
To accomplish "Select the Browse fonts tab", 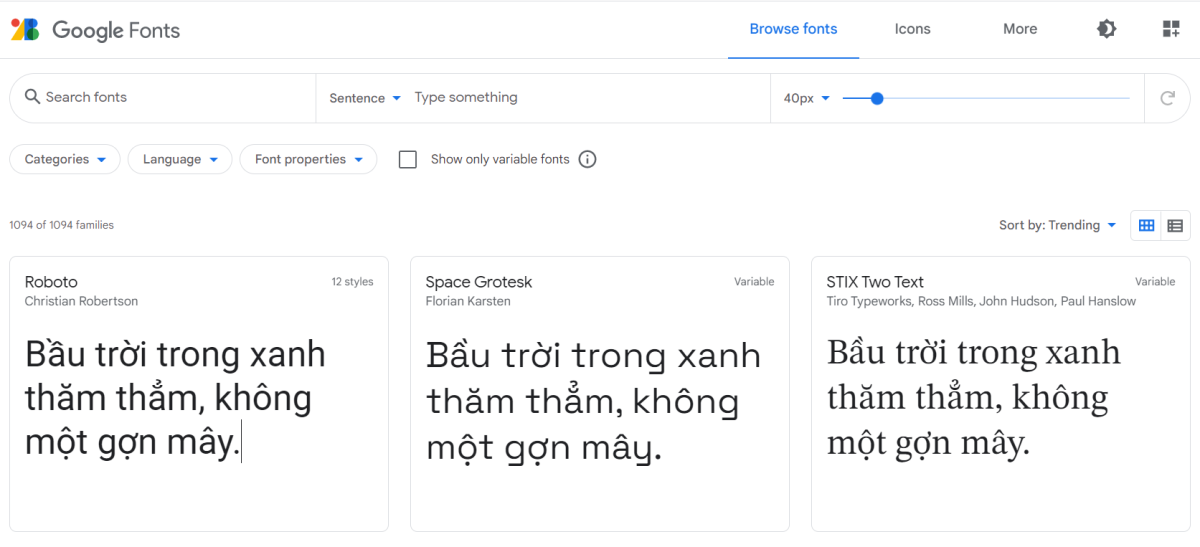I will [793, 29].
